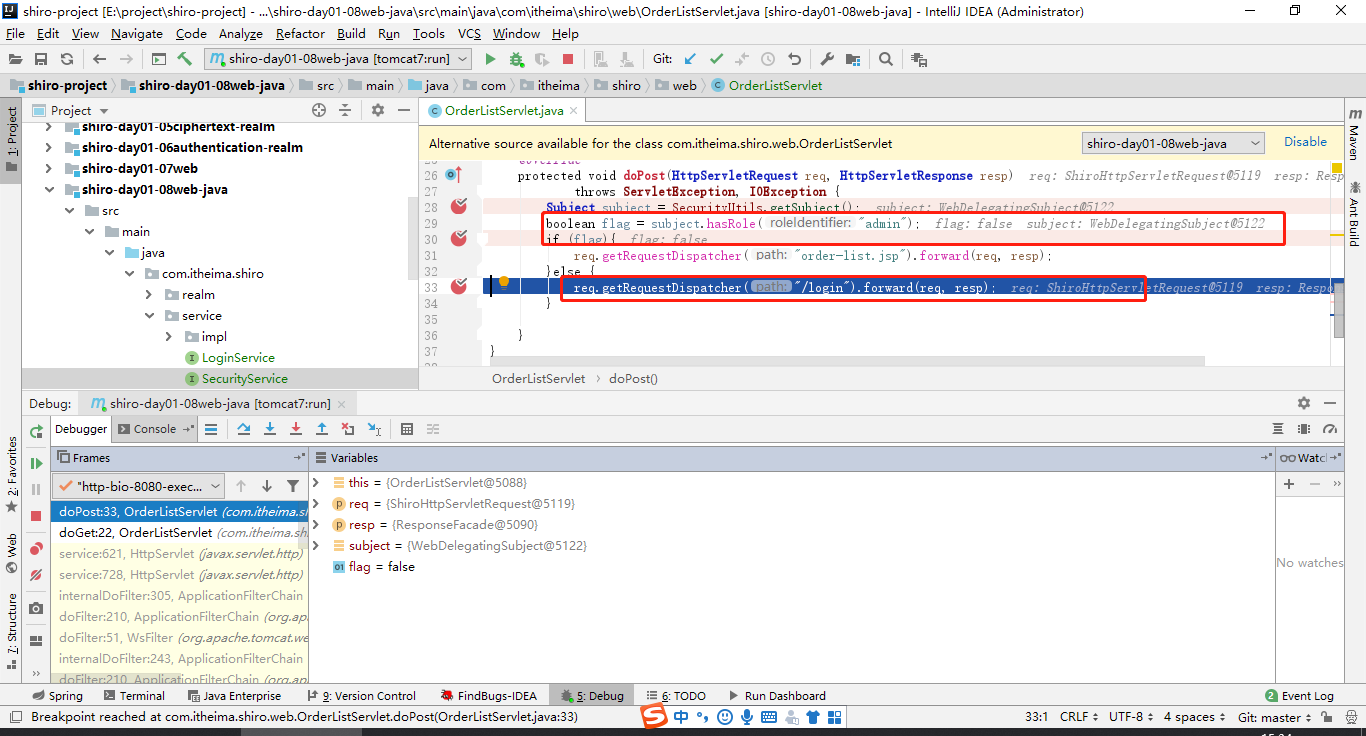Open the Event Log button

(x=1300, y=696)
